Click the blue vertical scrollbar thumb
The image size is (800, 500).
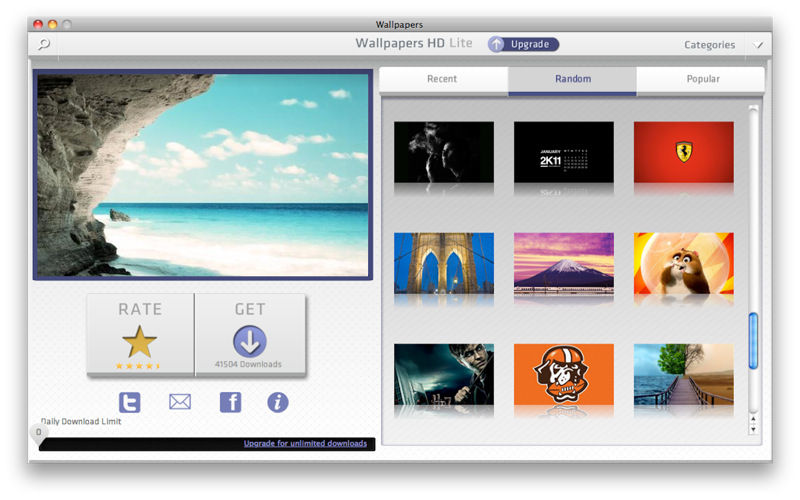[x=753, y=341]
